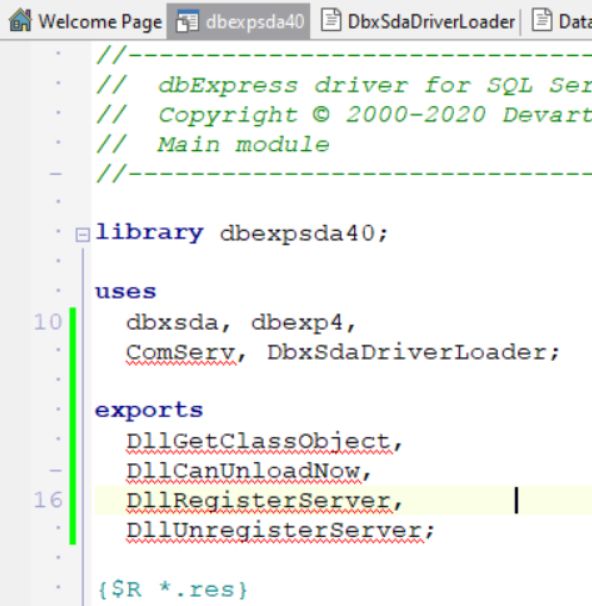Click line number 16 in the gutter

(x=48, y=500)
